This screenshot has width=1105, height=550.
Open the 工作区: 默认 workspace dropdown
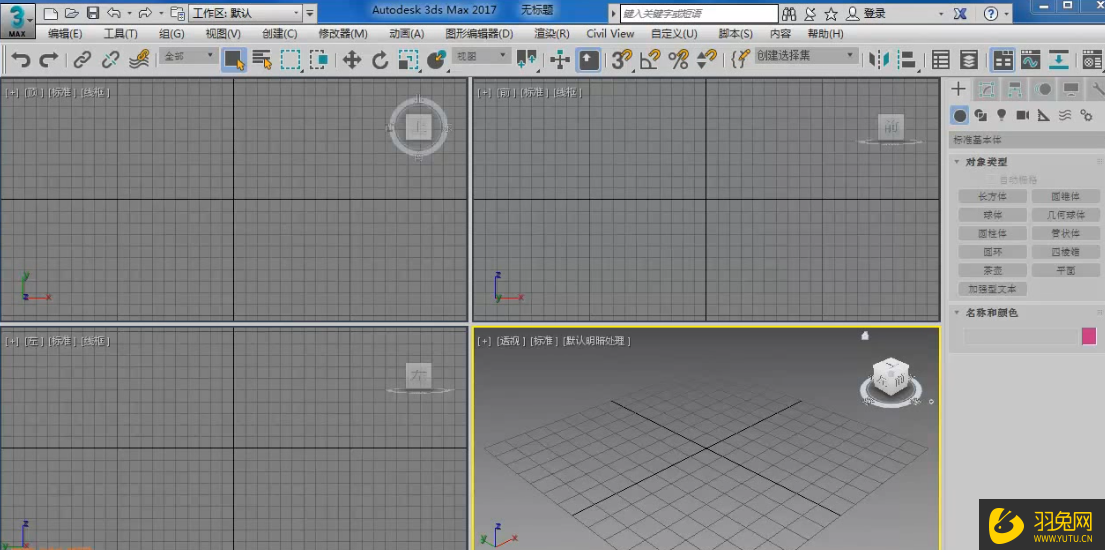(245, 13)
